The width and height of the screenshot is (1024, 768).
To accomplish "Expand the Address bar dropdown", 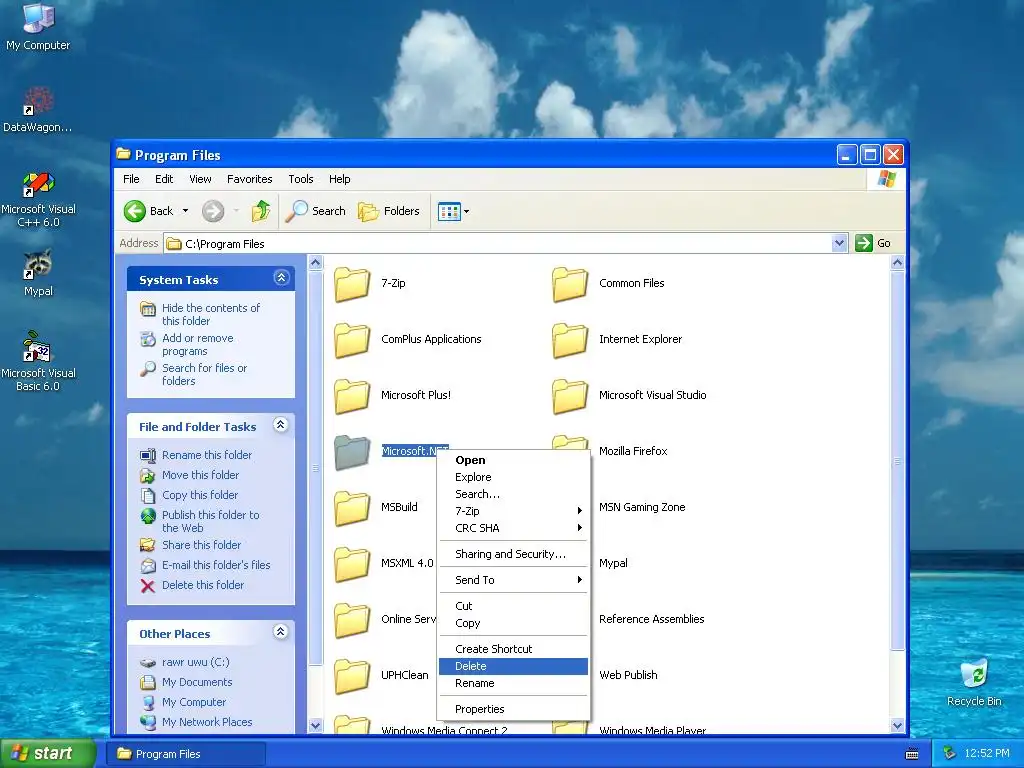I will click(x=839, y=243).
